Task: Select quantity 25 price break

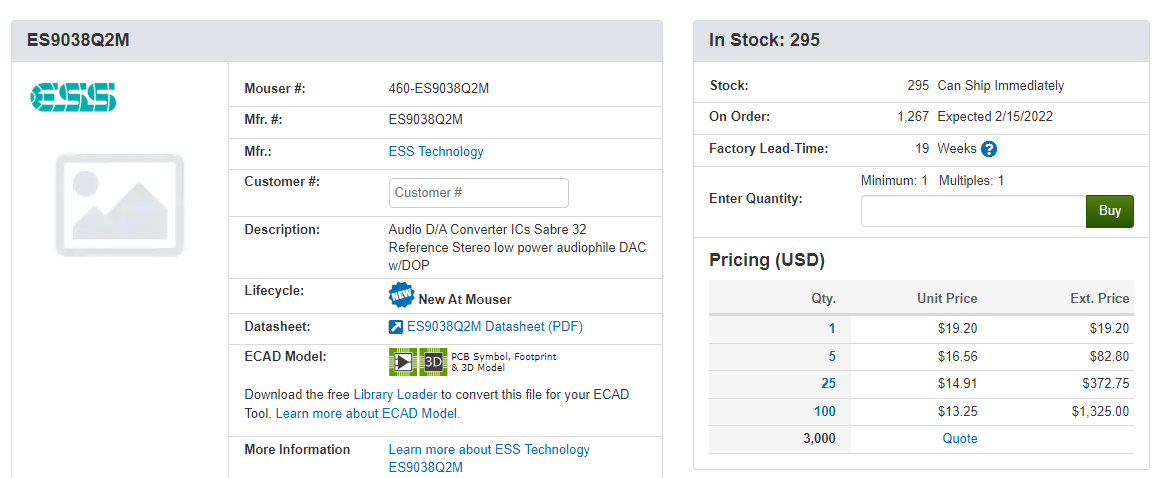Action: tap(828, 384)
